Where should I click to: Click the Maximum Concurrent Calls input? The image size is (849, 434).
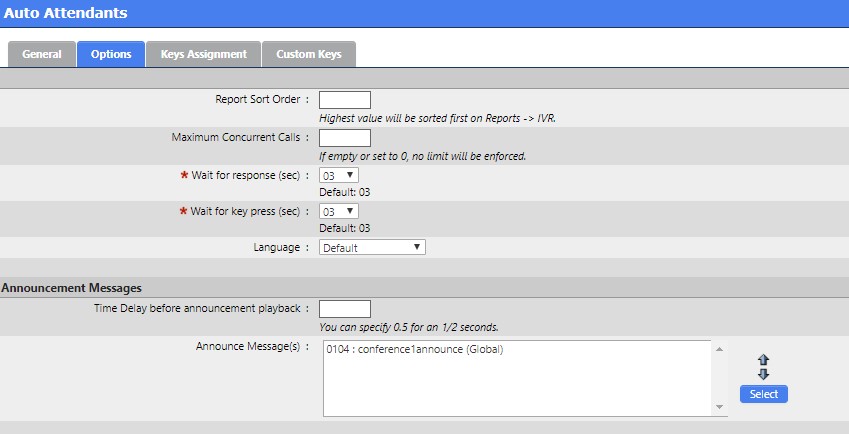click(344, 138)
